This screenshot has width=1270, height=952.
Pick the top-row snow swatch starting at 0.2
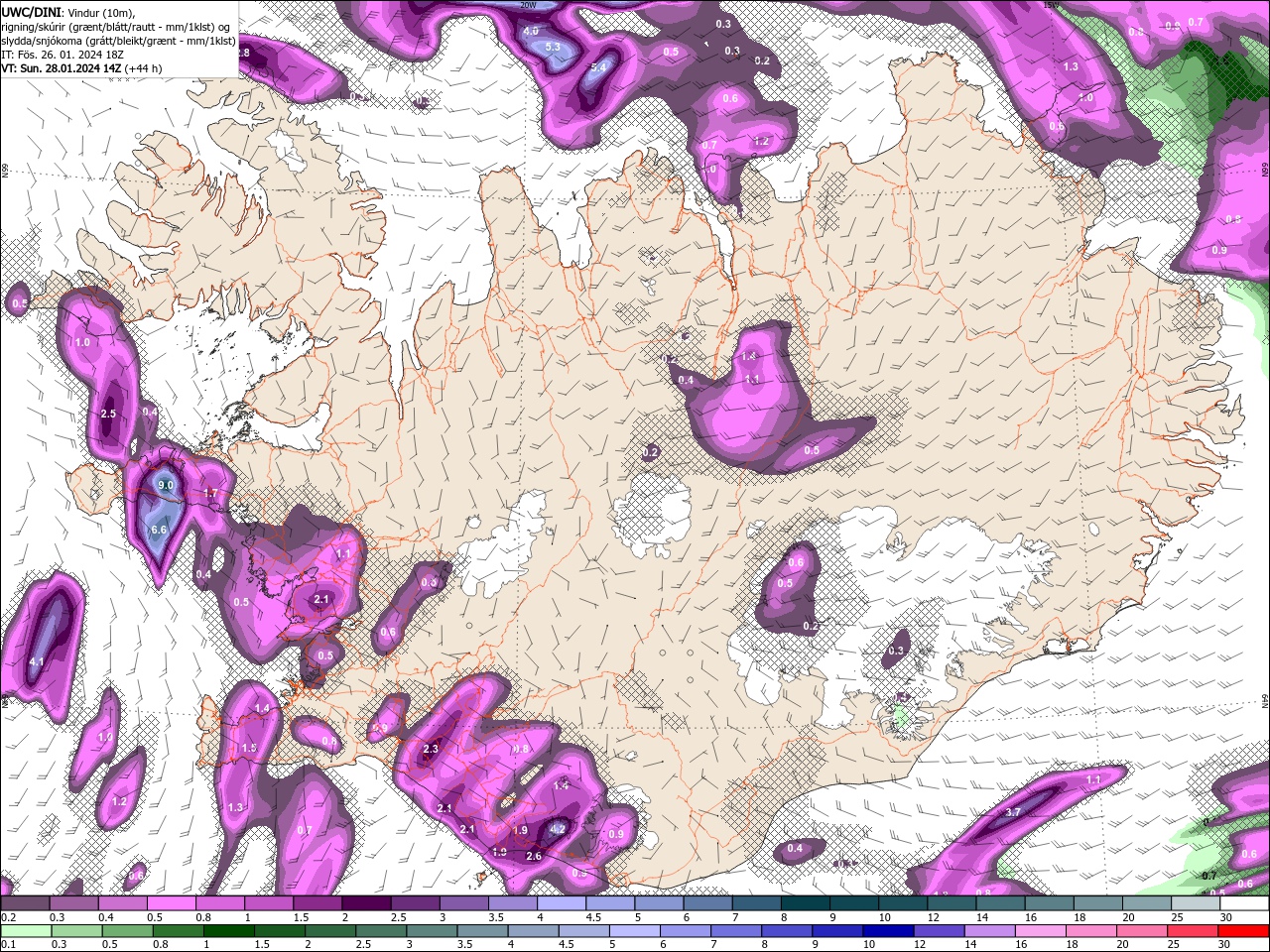(x=25, y=903)
